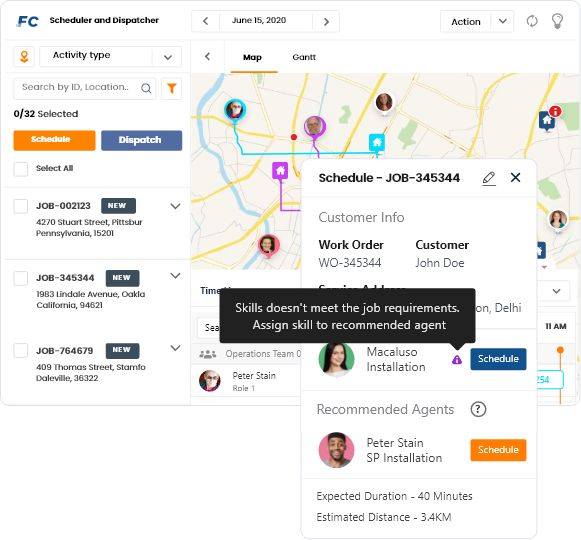Click the refresh icon in the header
Image resolution: width=581 pixels, height=540 pixels.
[x=532, y=21]
